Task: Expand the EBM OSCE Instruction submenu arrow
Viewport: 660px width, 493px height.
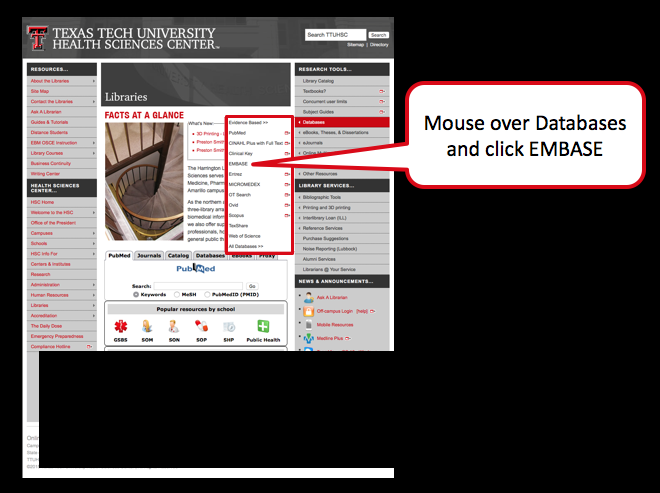Action: (x=93, y=143)
